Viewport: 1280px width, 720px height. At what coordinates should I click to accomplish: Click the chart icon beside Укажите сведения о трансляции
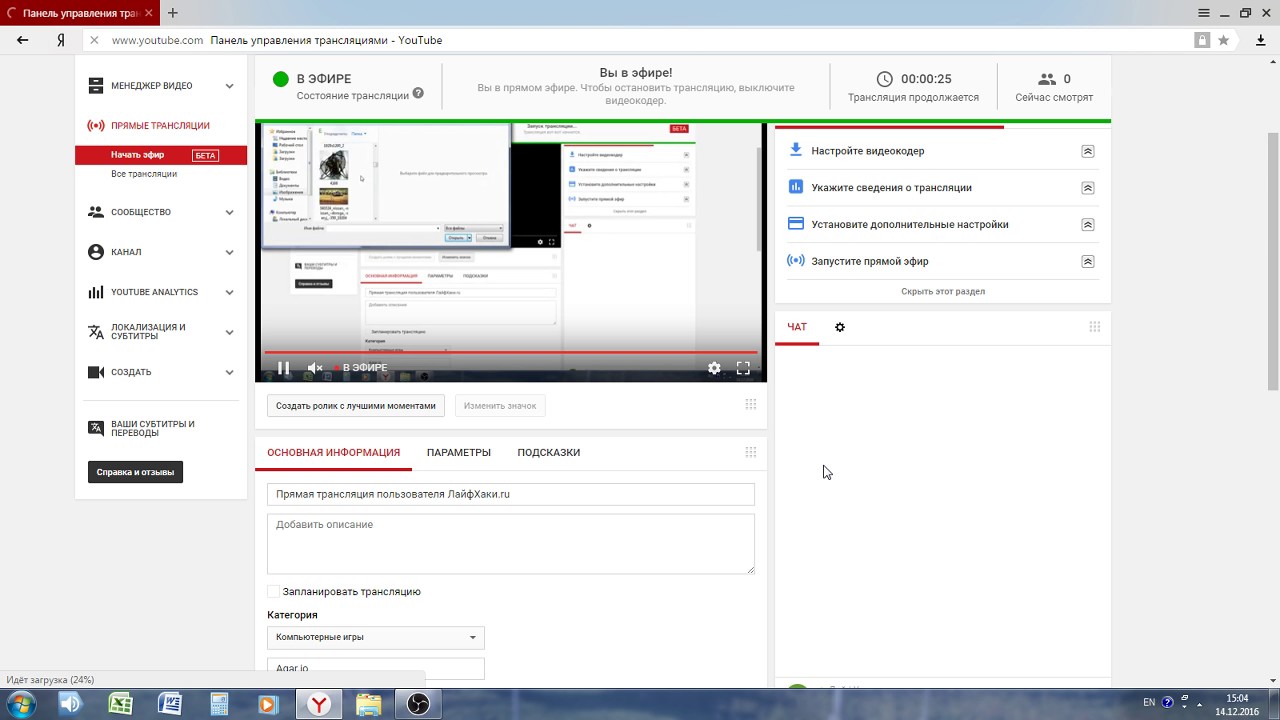click(796, 187)
